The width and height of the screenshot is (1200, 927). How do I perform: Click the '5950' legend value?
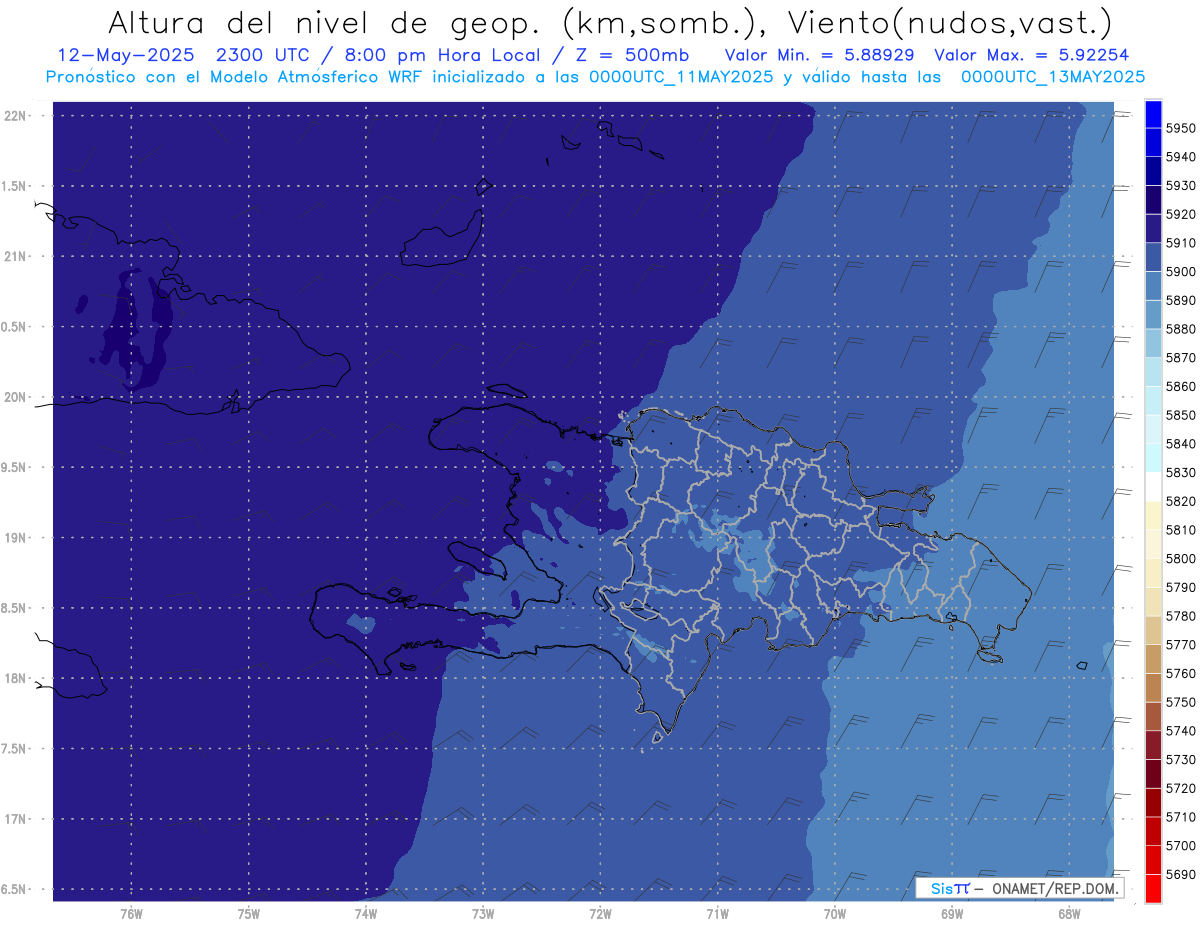(x=1181, y=128)
